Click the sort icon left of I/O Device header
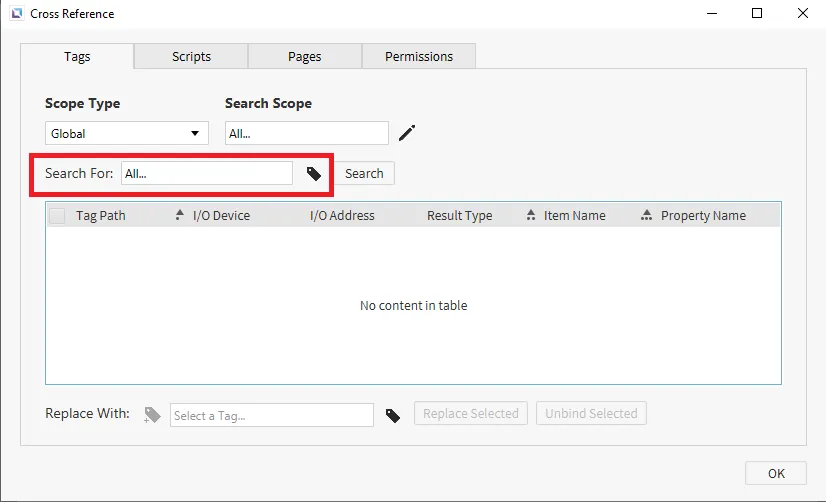 (180, 215)
